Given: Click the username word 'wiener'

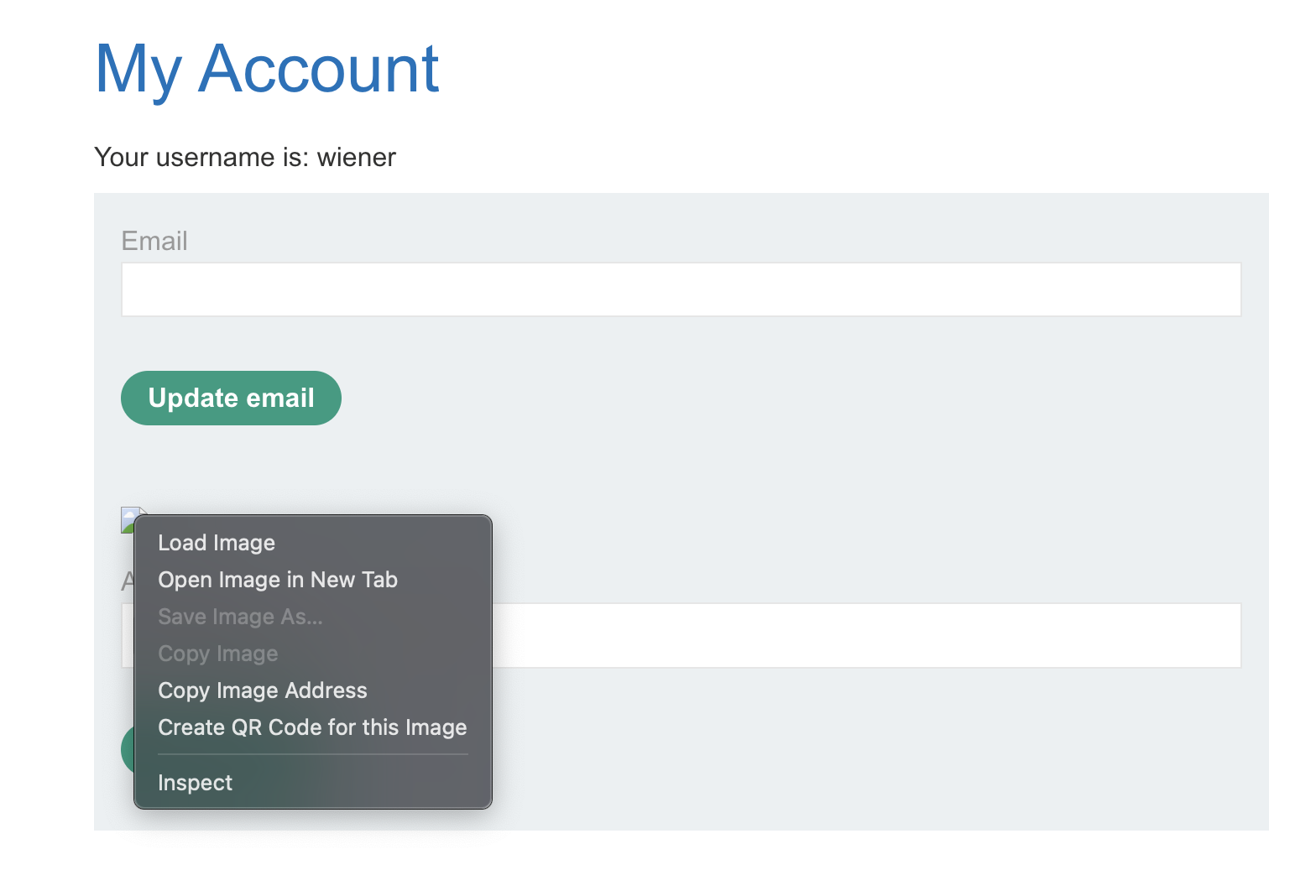Looking at the screenshot, I should click(356, 157).
